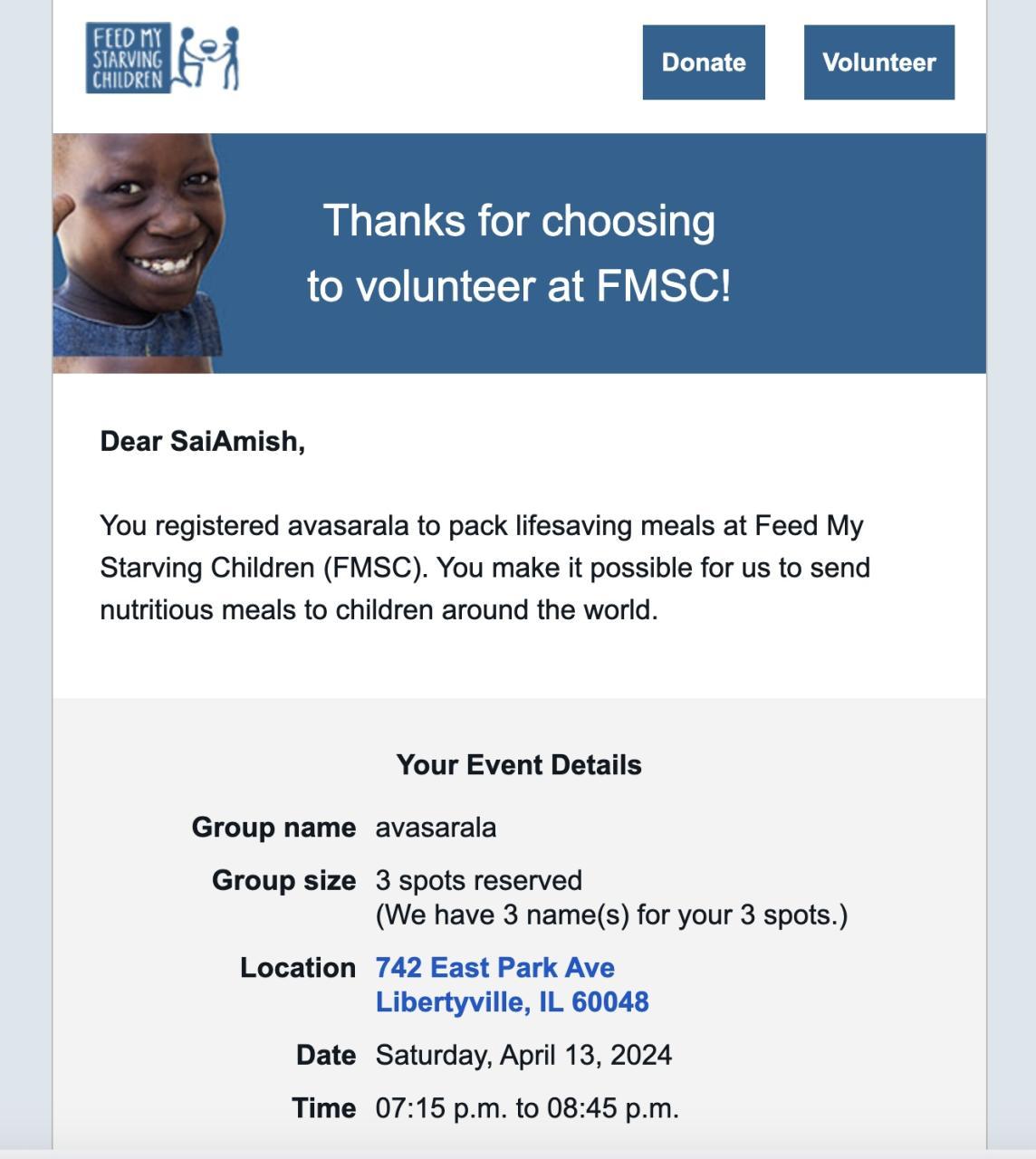Viewport: 1036px width, 1159px height.
Task: Open the 742 East Park Ave link
Action: [x=494, y=967]
